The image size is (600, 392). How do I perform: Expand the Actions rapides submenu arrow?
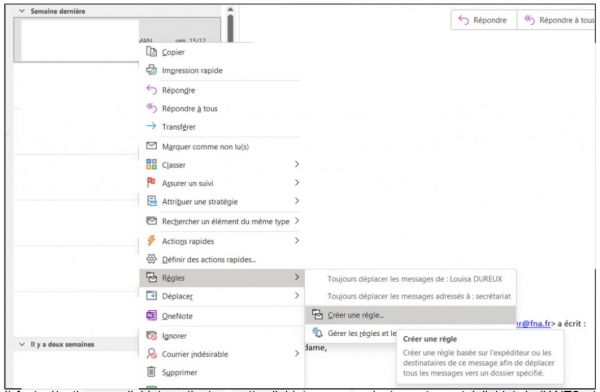pyautogui.click(x=297, y=241)
